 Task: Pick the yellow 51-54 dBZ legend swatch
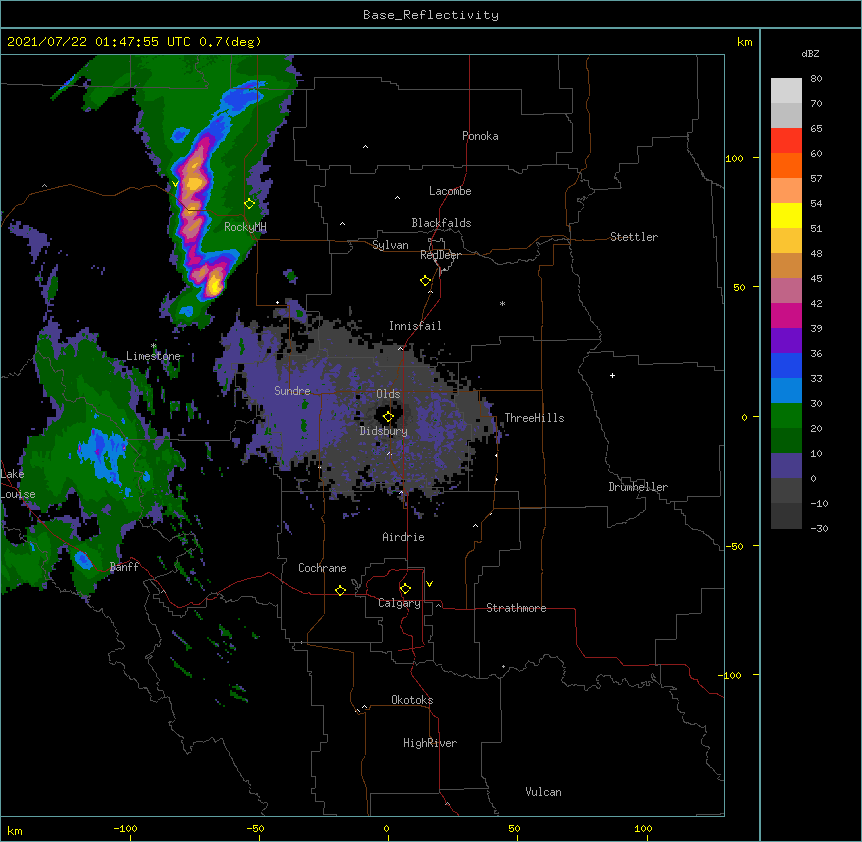coord(786,215)
